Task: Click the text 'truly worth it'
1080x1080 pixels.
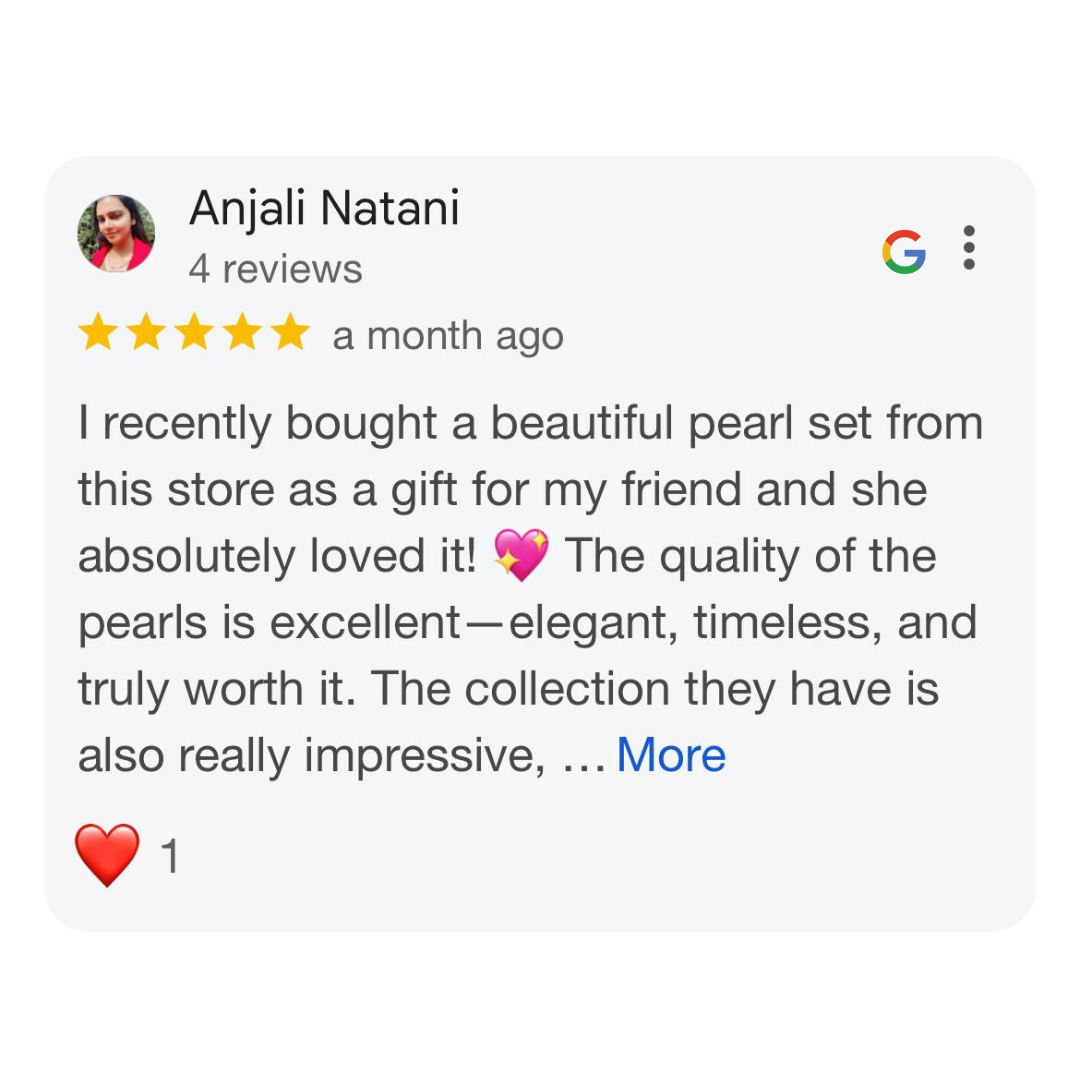Action: (x=216, y=690)
